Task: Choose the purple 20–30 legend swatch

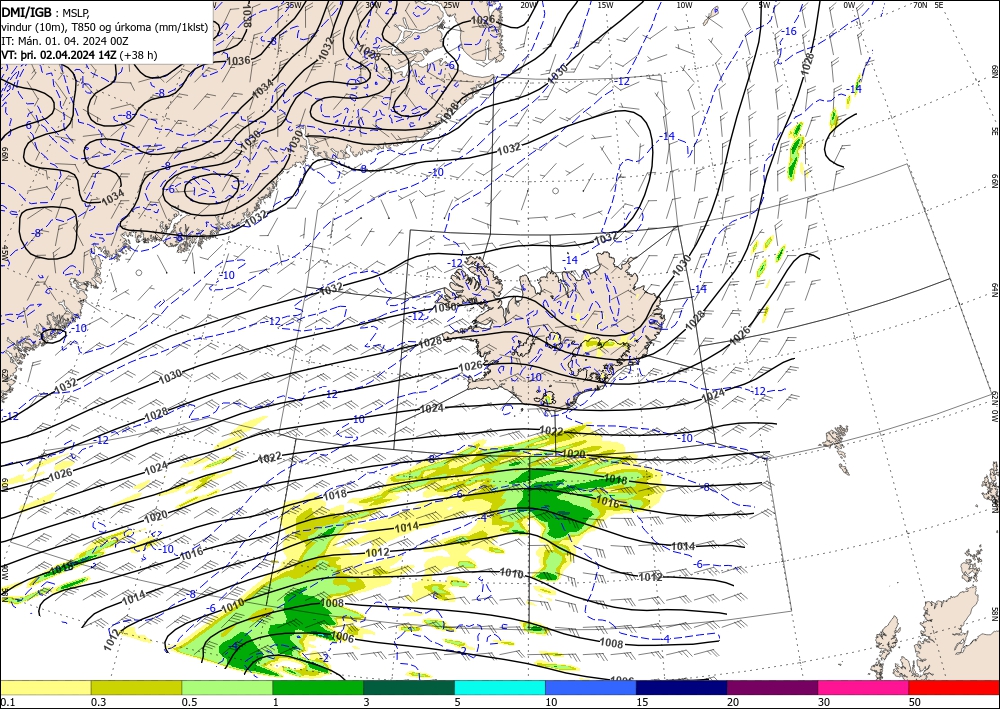Action: pyautogui.click(x=772, y=687)
